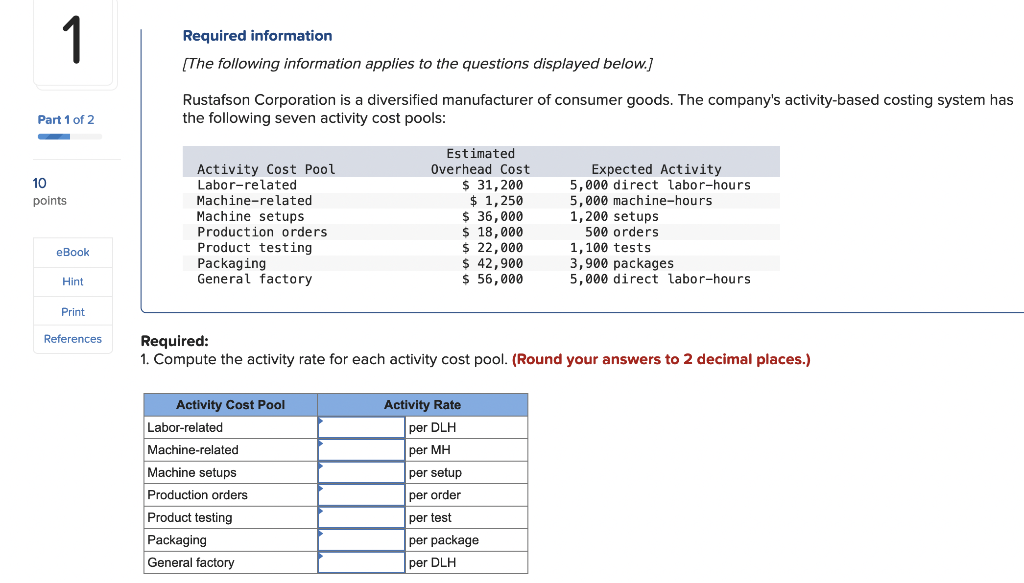The image size is (1024, 583).
Task: Open the eBook resource
Action: coord(72,252)
